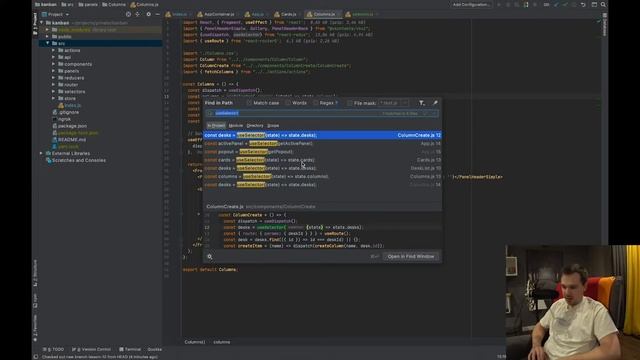Select the Module scope tab
640x360 pixels.
coord(236,126)
